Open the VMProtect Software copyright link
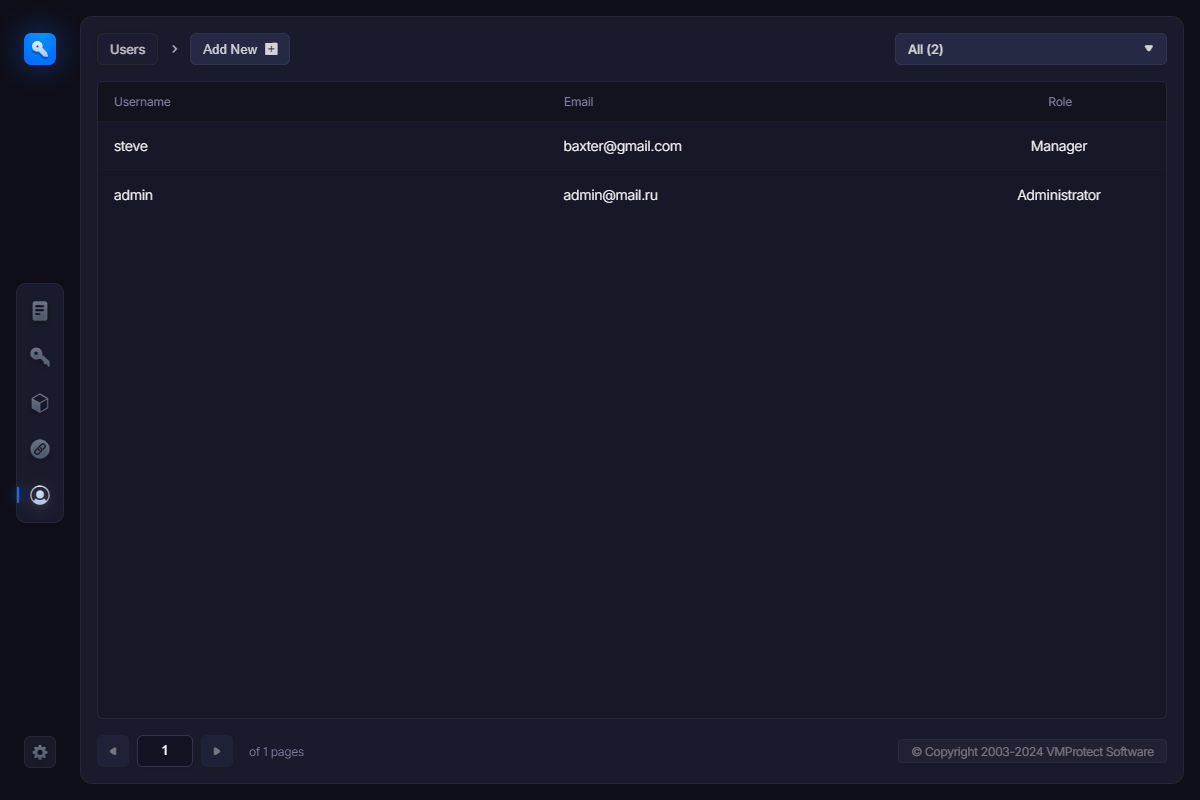This screenshot has width=1200, height=800. (1032, 752)
